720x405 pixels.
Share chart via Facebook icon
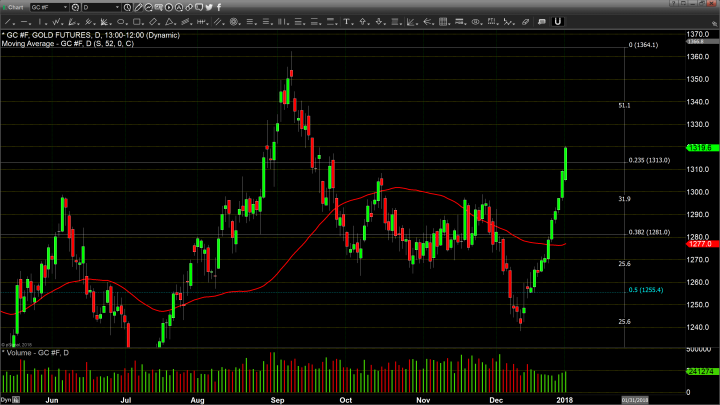click(x=219, y=7)
